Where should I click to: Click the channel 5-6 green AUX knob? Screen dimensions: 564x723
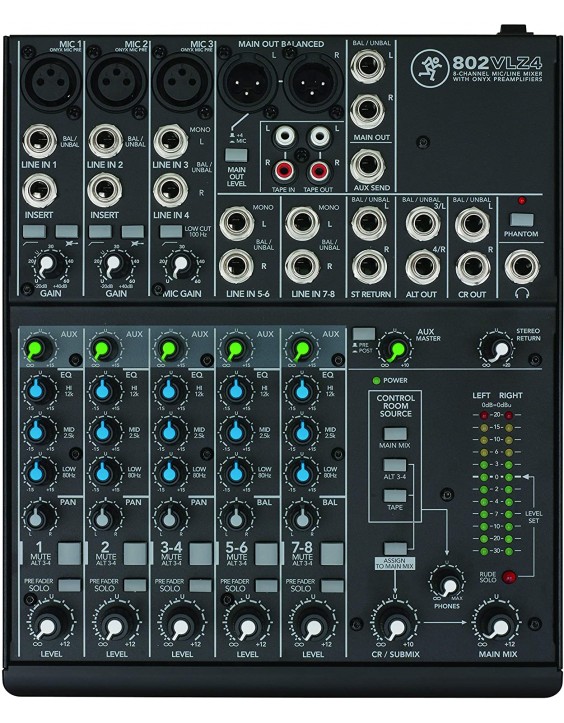[x=235, y=349]
